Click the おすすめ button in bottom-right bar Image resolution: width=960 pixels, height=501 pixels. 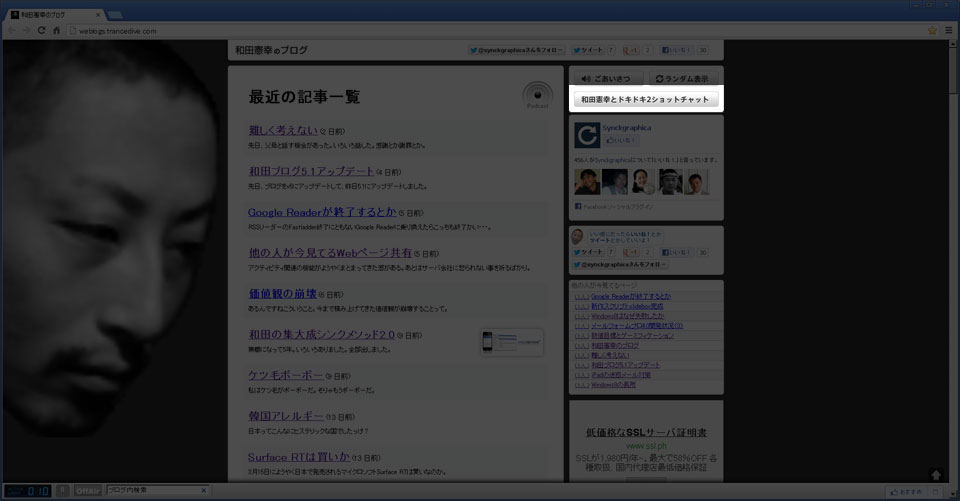pyautogui.click(x=906, y=492)
